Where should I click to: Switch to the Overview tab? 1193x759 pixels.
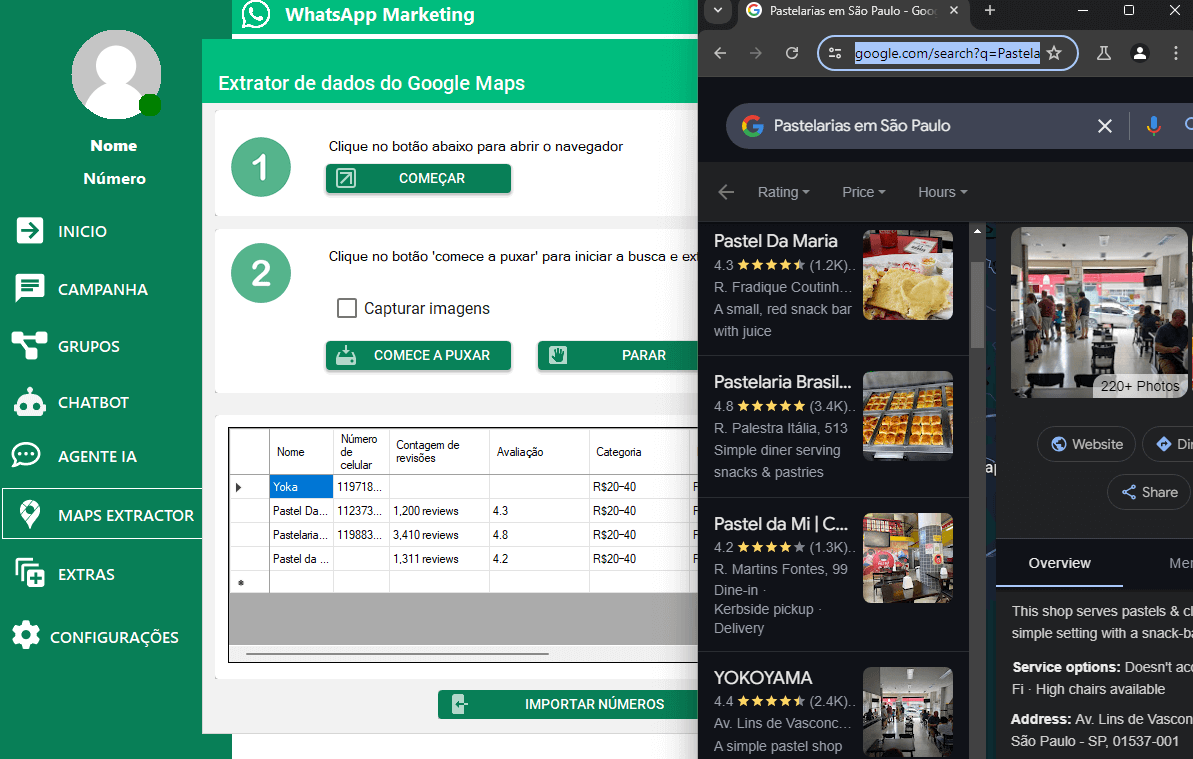click(1059, 563)
